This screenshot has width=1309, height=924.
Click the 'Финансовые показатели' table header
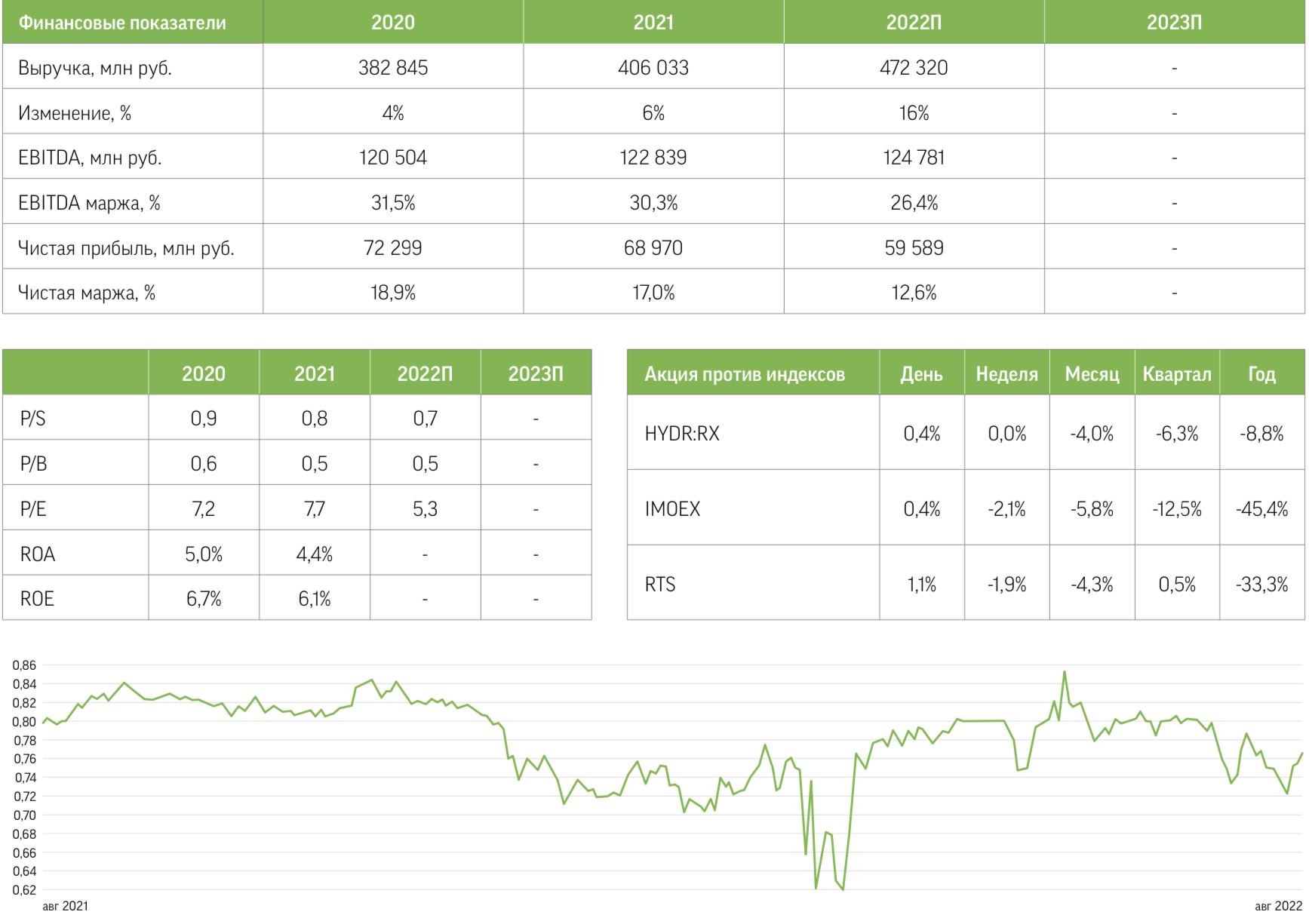[x=122, y=23]
